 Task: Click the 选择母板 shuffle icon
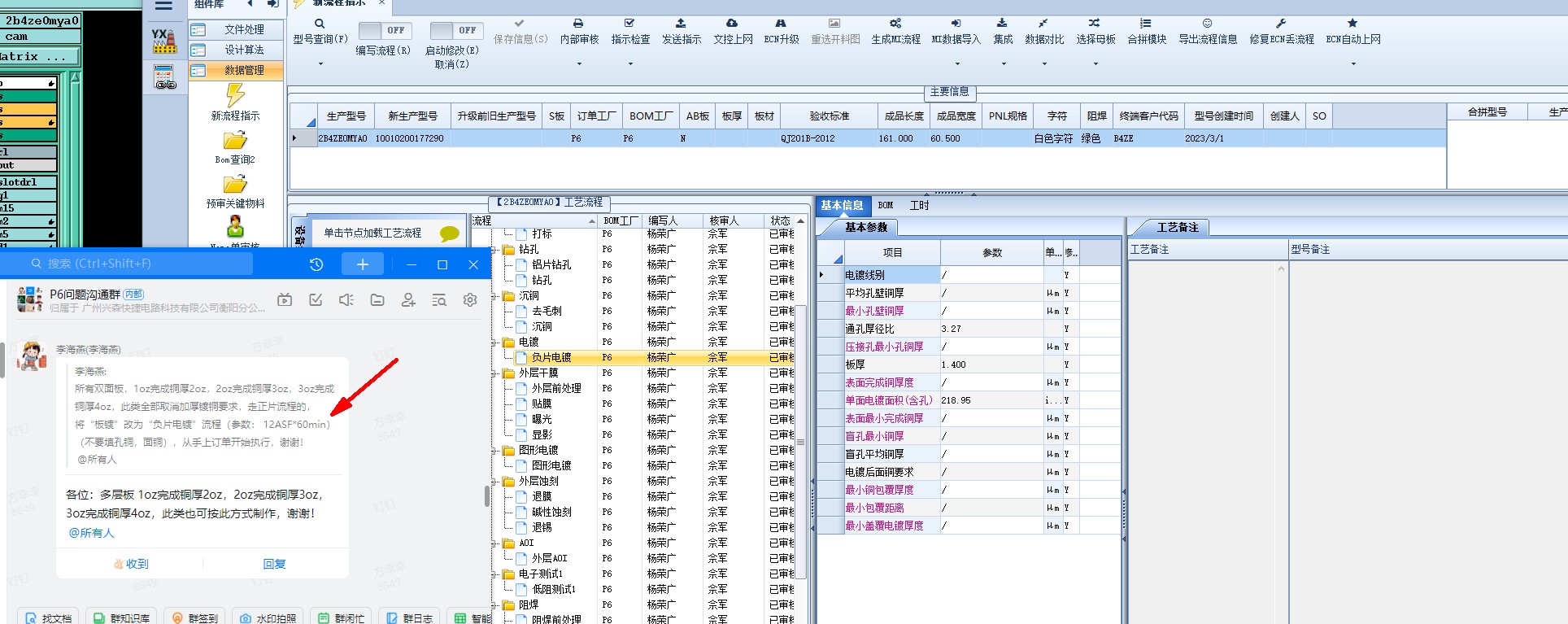1095,24
